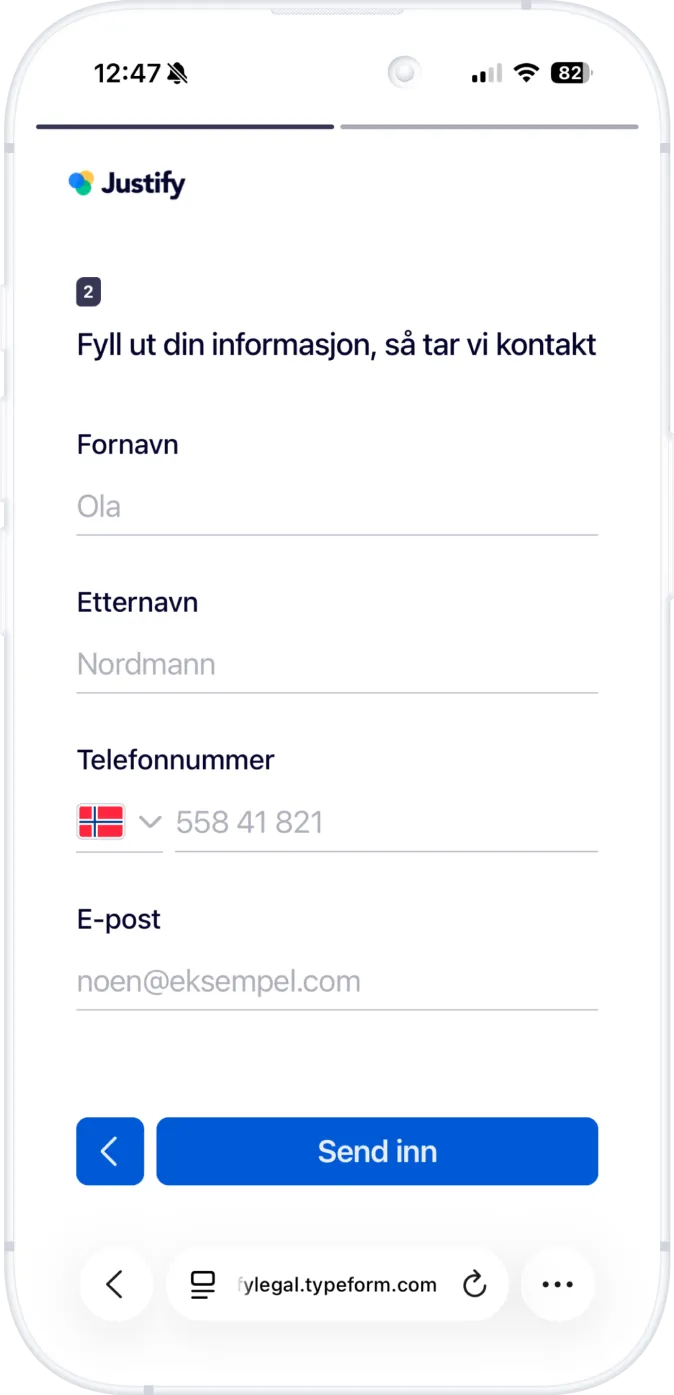674x1395 pixels.
Task: Tap the blue back arrow button
Action: 110,1151
